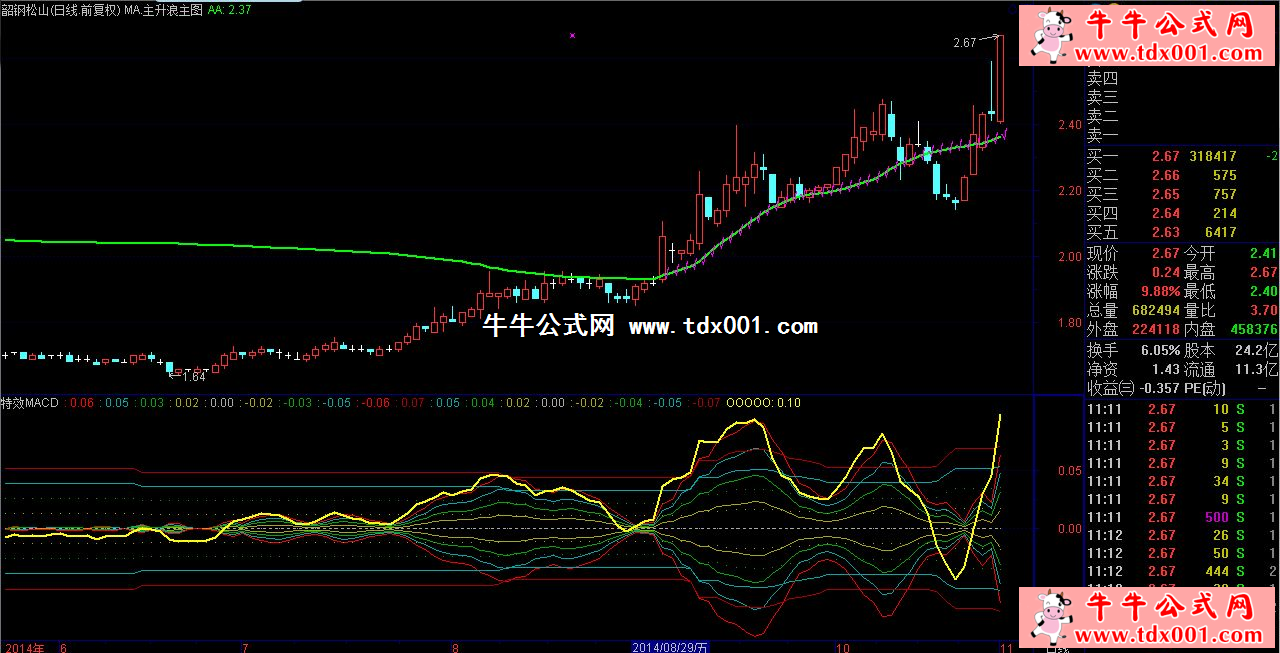Click the 1.64 low price arrow label
The image size is (1280, 653).
click(193, 377)
